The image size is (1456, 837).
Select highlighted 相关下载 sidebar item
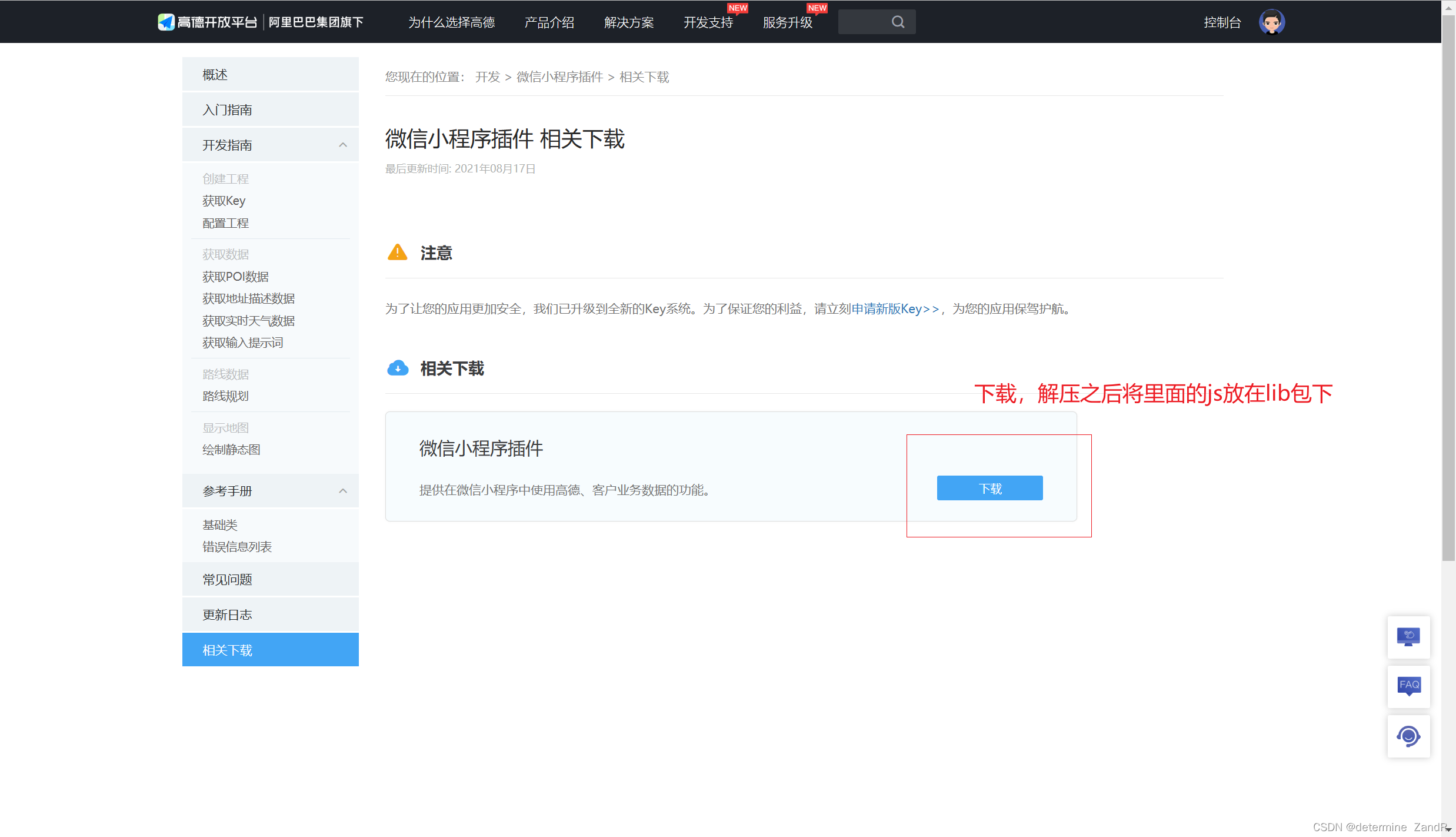271,650
